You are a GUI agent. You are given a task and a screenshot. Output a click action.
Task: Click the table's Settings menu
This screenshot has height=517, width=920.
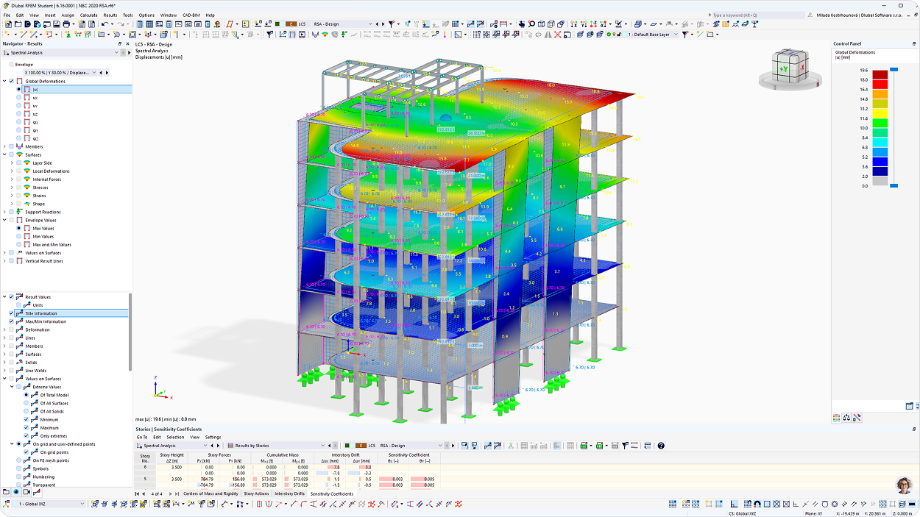213,437
